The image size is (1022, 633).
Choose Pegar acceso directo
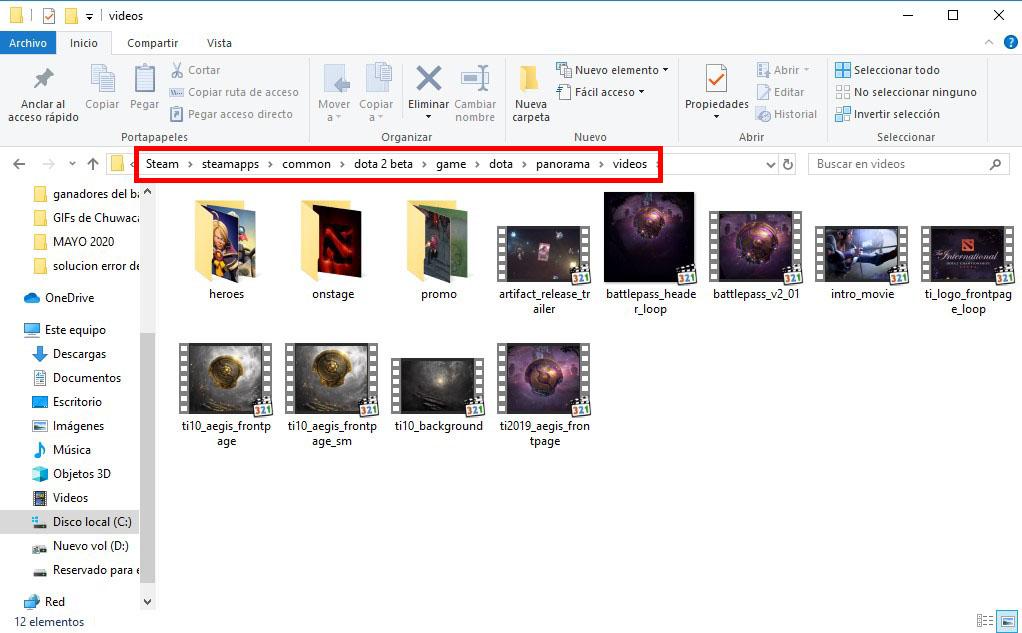tap(231, 114)
